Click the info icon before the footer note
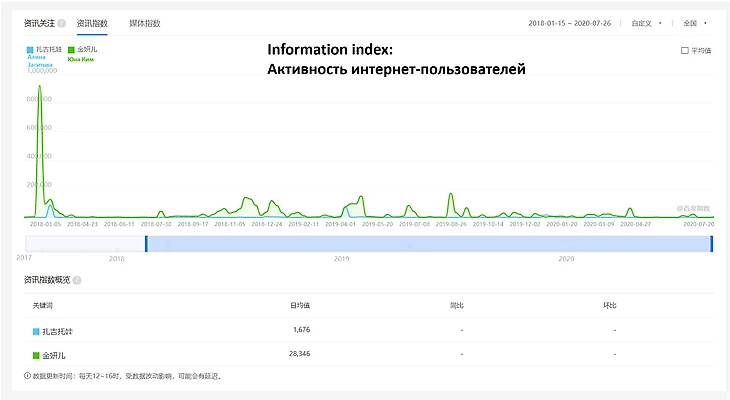Screen dimensions: 730x400 tap(27, 376)
